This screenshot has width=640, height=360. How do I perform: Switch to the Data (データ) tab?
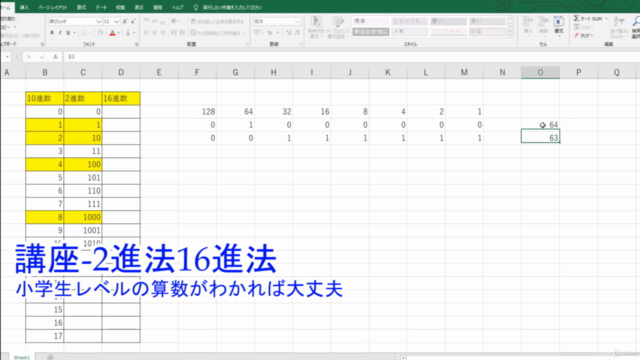[x=101, y=7]
